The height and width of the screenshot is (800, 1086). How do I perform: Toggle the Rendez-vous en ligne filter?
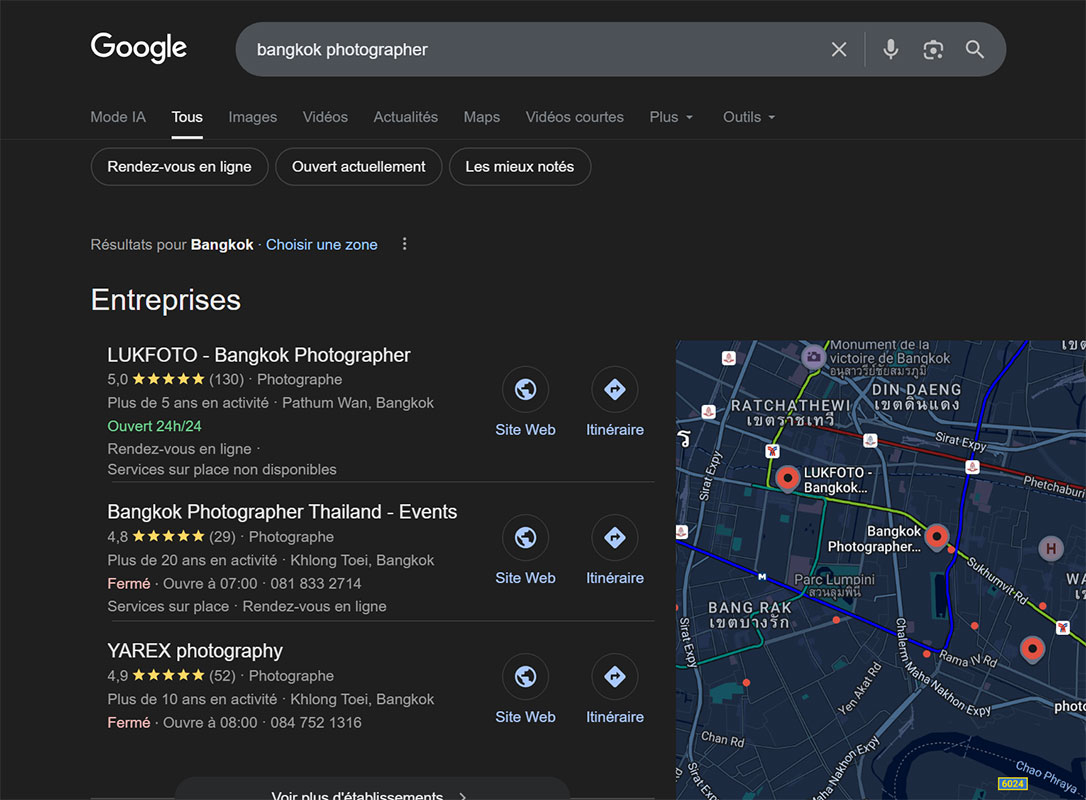coord(179,166)
